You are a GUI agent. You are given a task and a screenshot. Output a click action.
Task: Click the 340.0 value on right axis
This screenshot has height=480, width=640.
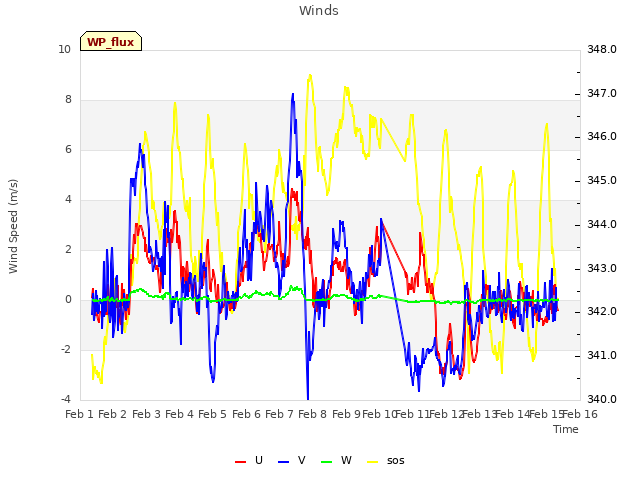coord(602,399)
